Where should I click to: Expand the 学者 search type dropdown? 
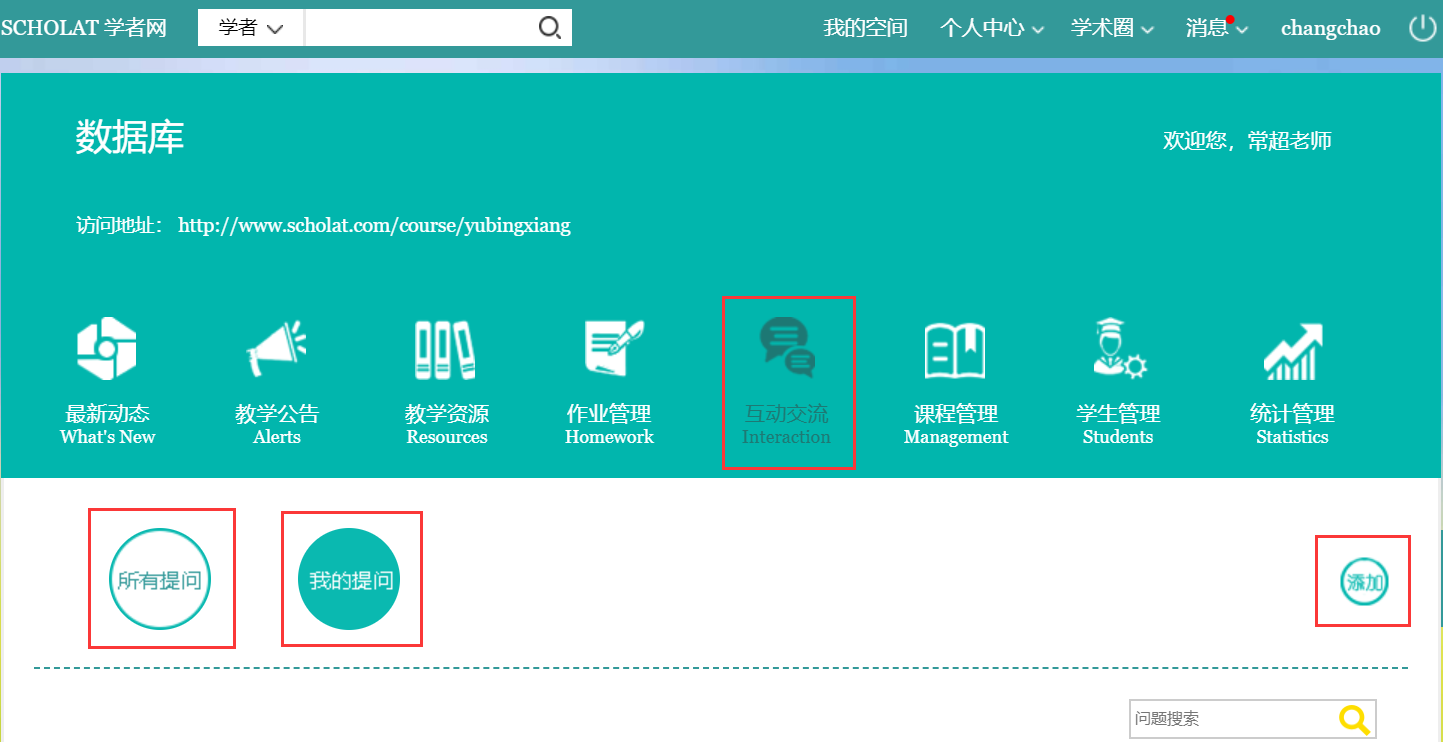[x=251, y=28]
